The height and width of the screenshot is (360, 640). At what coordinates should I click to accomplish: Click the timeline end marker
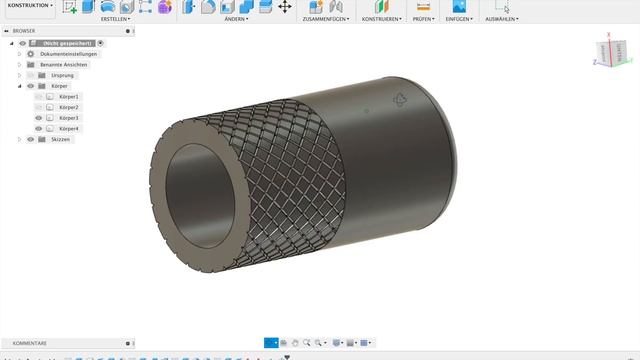click(x=287, y=358)
